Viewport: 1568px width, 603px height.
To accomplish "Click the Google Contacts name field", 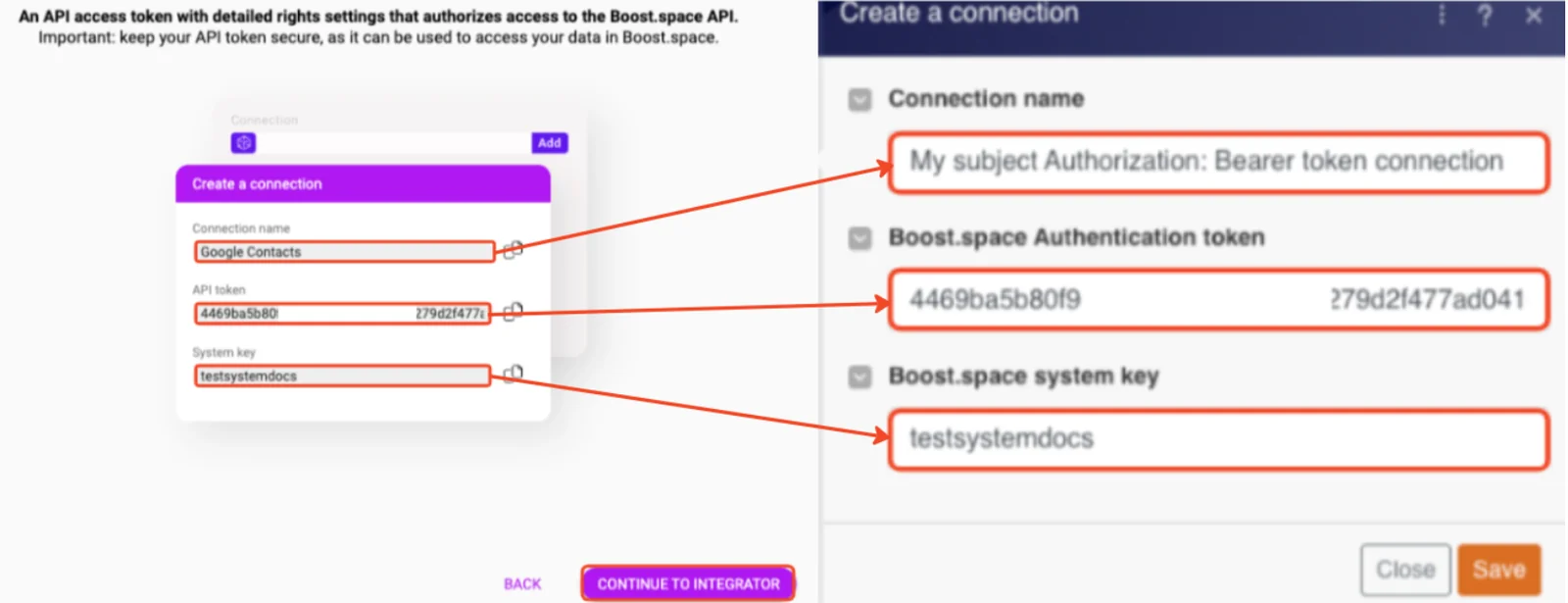I will pyautogui.click(x=344, y=252).
